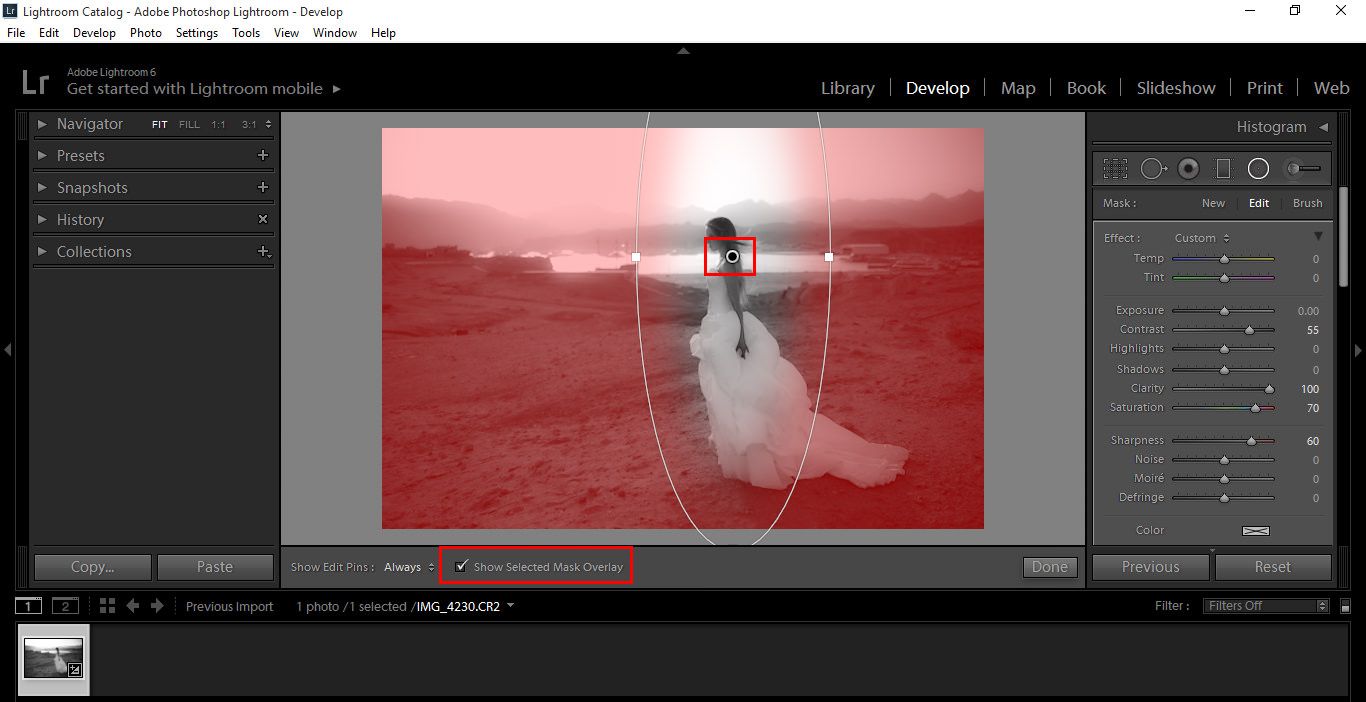Click the radial filter right handle
The height and width of the screenshot is (702, 1366).
tap(829, 257)
